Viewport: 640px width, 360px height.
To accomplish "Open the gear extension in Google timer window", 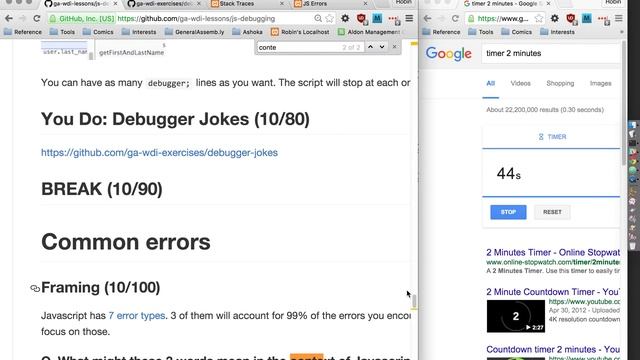I will pos(554,18).
